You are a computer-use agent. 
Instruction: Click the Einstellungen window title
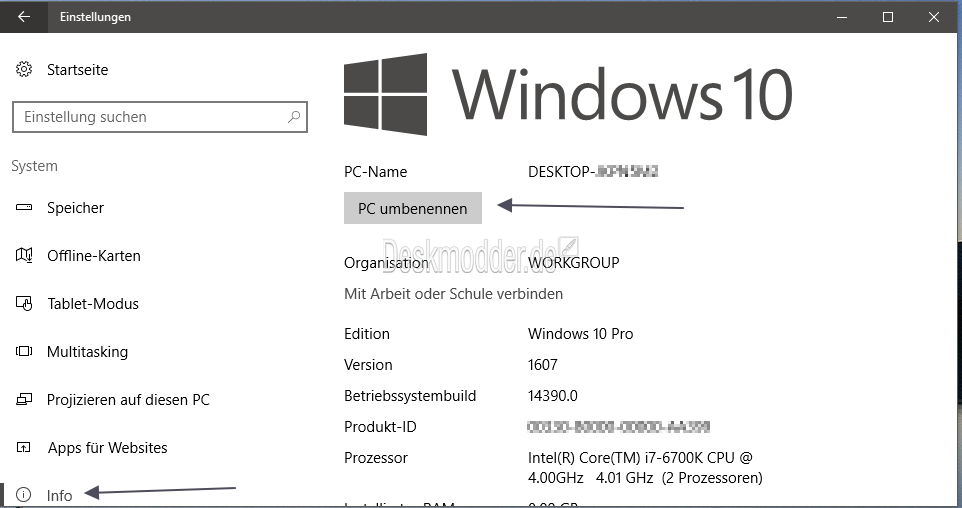pos(95,17)
